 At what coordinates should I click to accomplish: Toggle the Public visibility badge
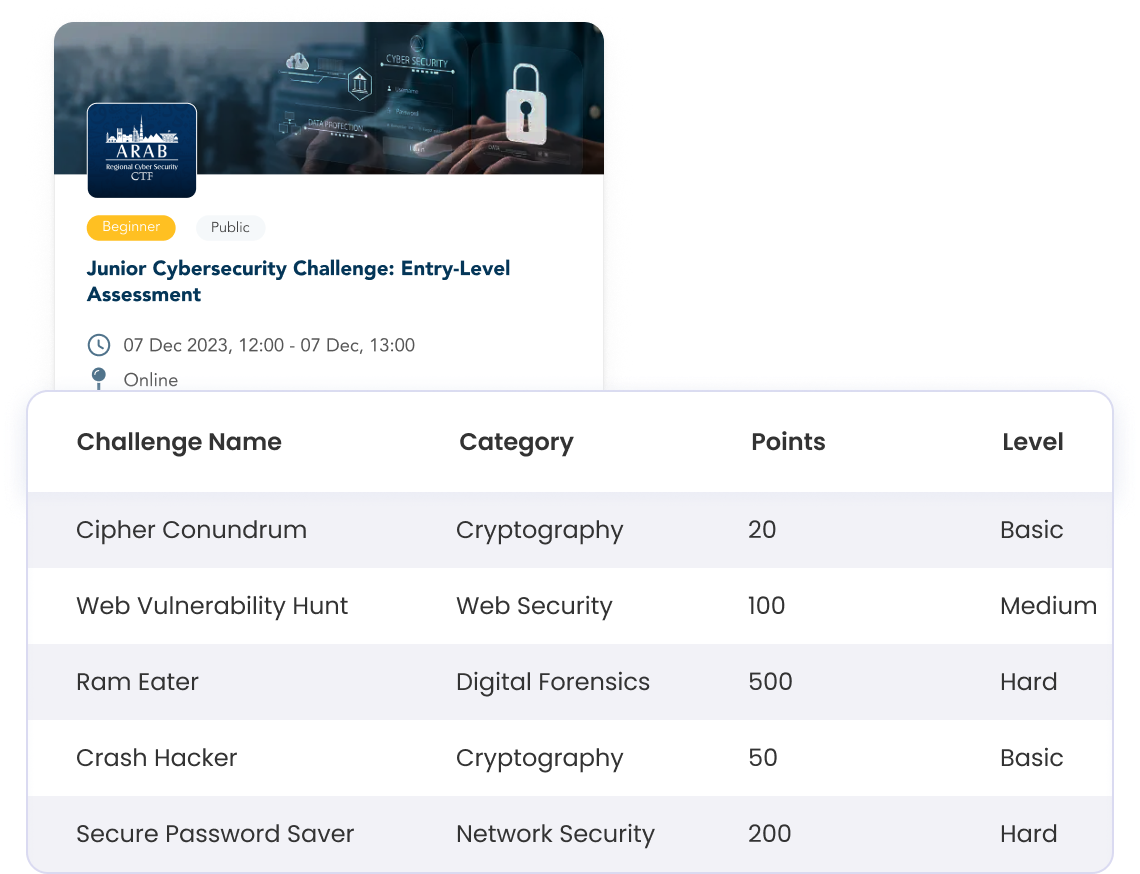click(x=230, y=227)
